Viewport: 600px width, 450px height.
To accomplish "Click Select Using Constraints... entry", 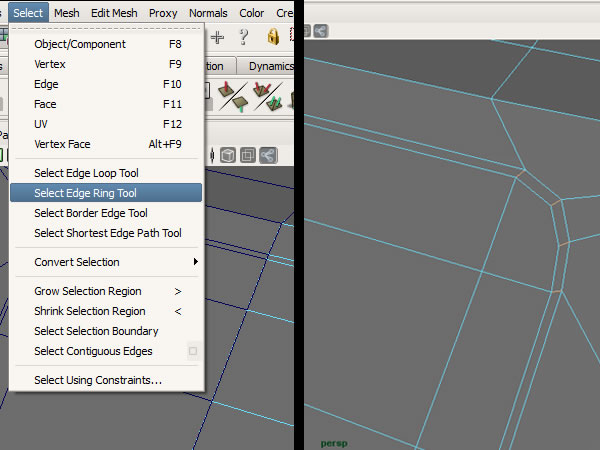I will click(x=98, y=380).
